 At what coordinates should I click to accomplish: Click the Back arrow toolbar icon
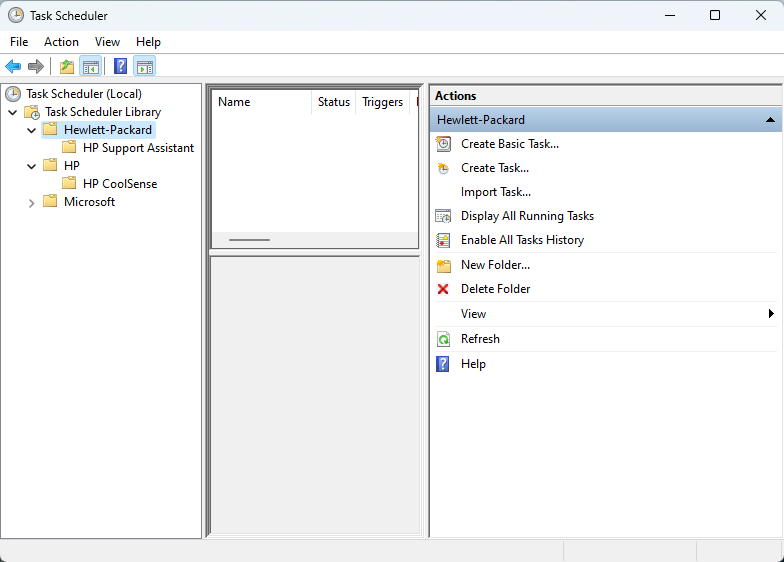[x=13, y=66]
